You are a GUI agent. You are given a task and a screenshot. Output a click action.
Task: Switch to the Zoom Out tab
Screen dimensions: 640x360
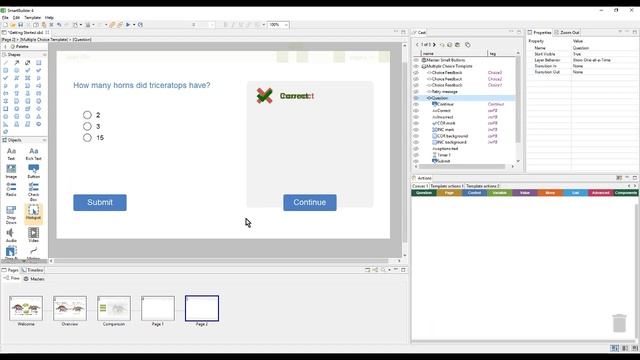pos(567,32)
